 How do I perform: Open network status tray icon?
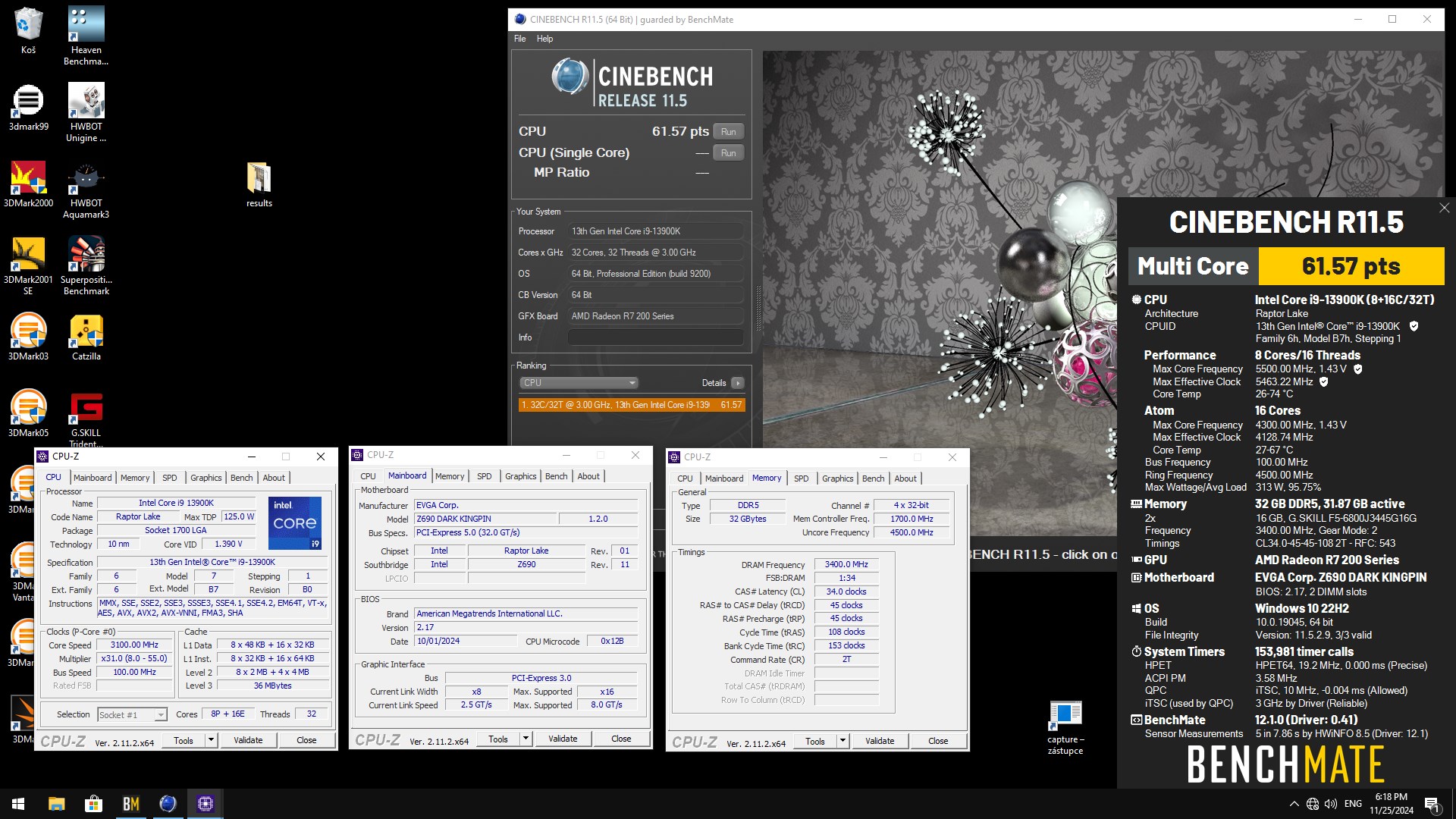pyautogui.click(x=1313, y=804)
